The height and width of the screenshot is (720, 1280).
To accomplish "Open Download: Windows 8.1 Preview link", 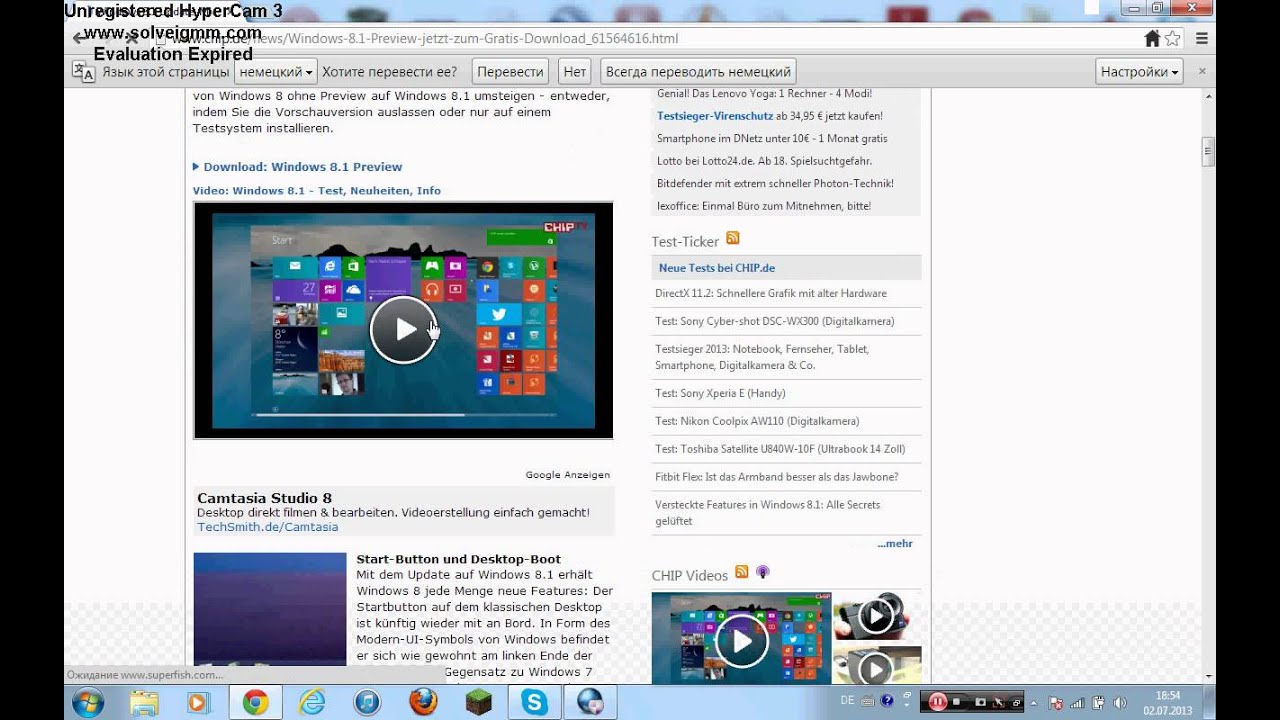I will point(303,167).
